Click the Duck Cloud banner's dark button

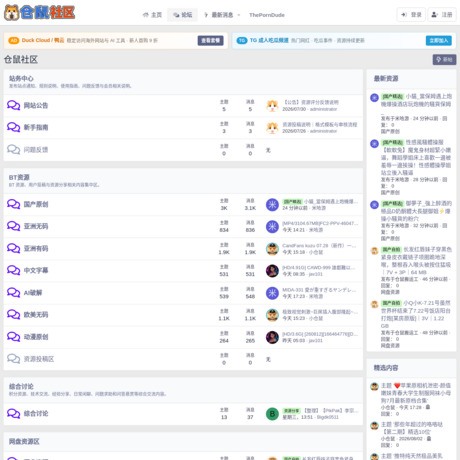tap(210, 40)
